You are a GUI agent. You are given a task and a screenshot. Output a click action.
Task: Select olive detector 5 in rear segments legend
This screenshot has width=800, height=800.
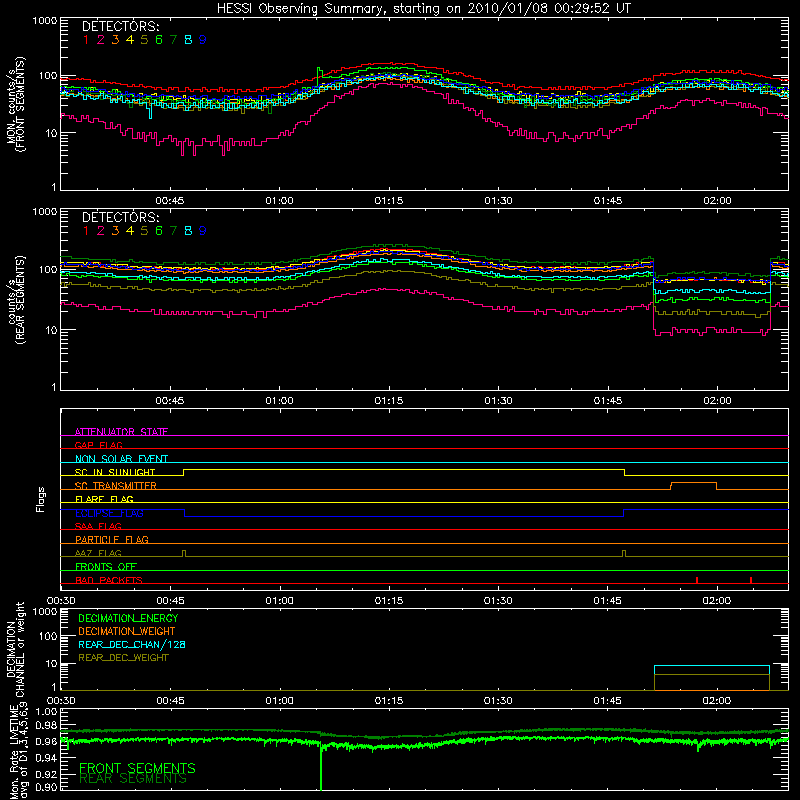(144, 231)
